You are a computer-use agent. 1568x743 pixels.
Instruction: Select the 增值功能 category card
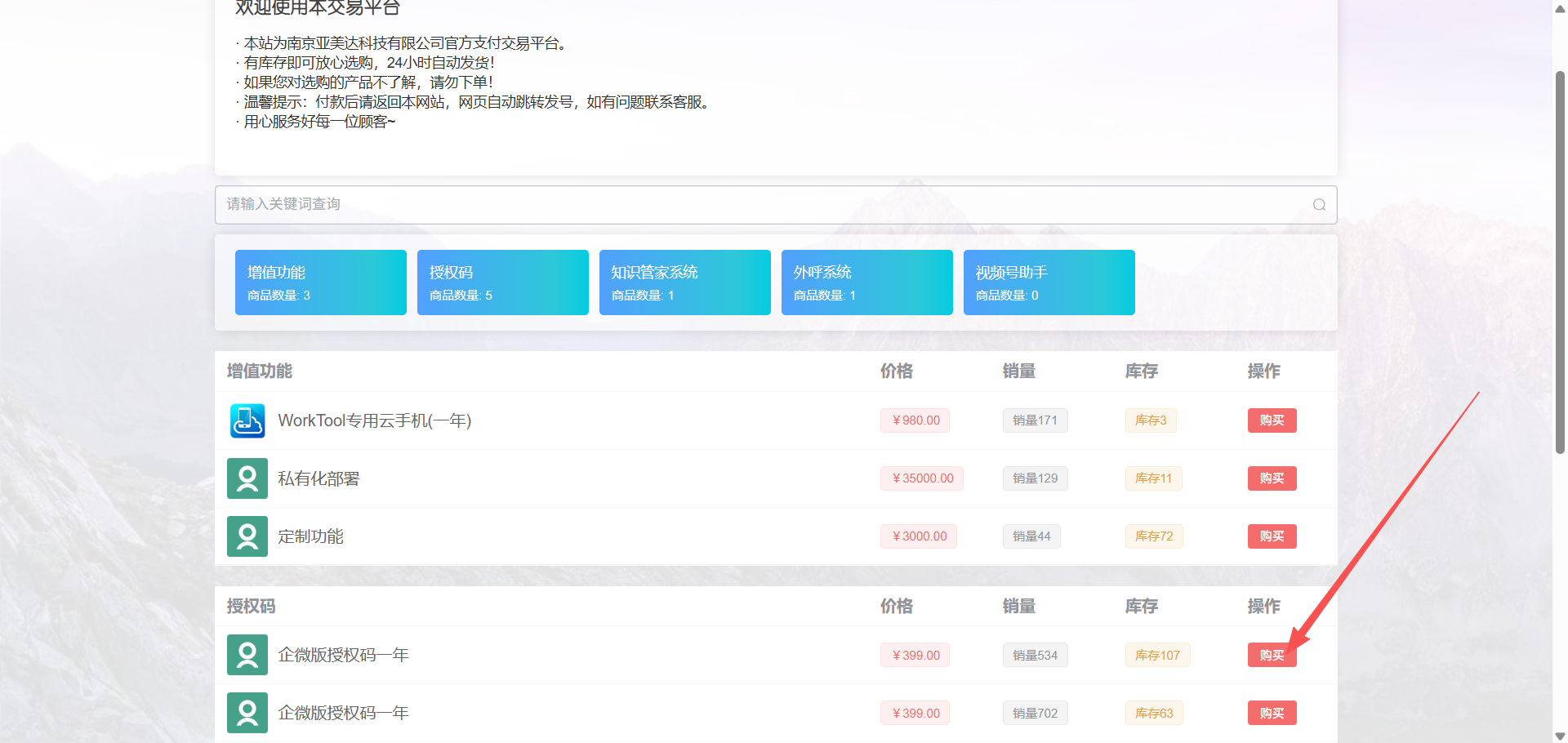click(320, 283)
